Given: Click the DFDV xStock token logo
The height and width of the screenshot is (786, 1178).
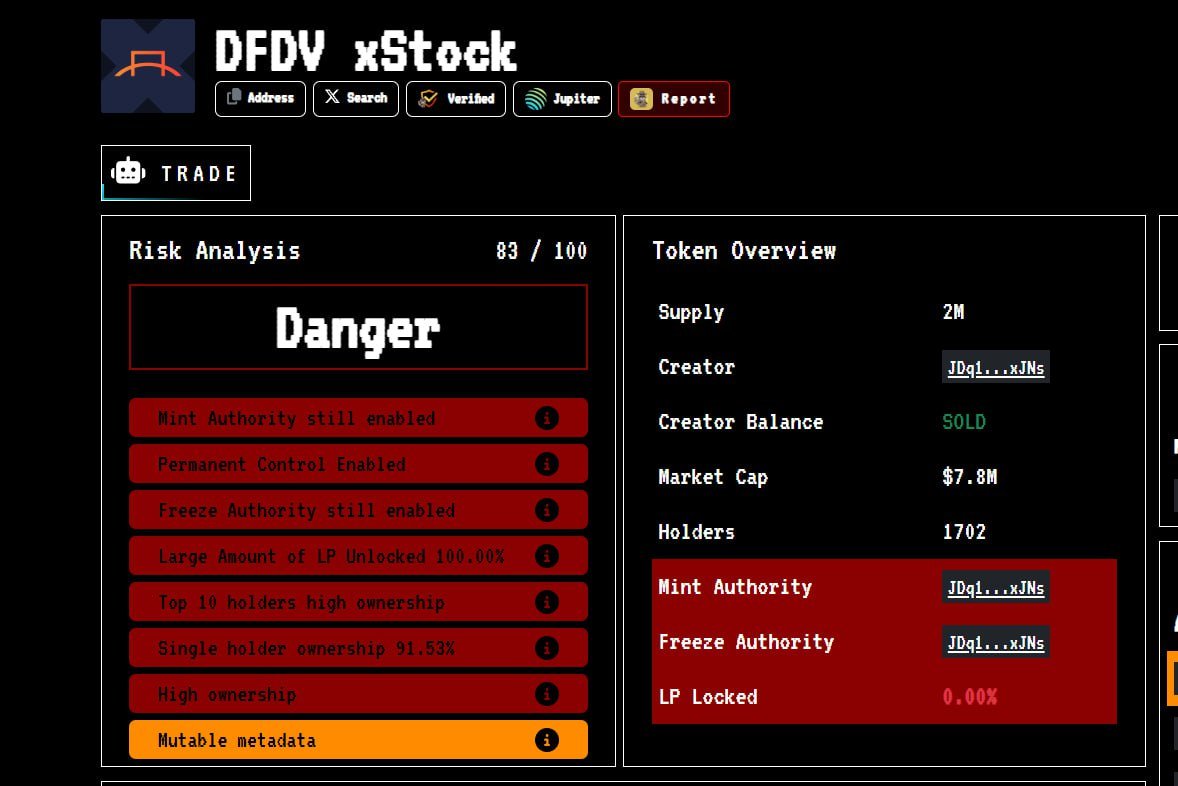Looking at the screenshot, I should [x=148, y=66].
